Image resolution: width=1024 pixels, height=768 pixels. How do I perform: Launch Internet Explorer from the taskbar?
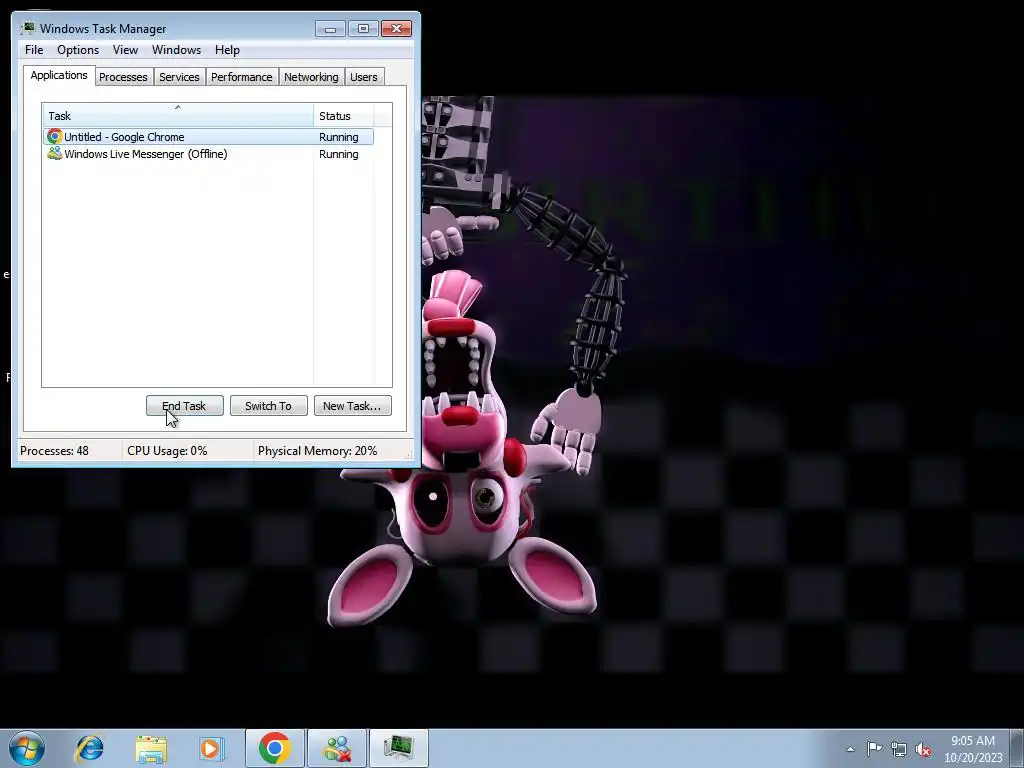point(89,748)
